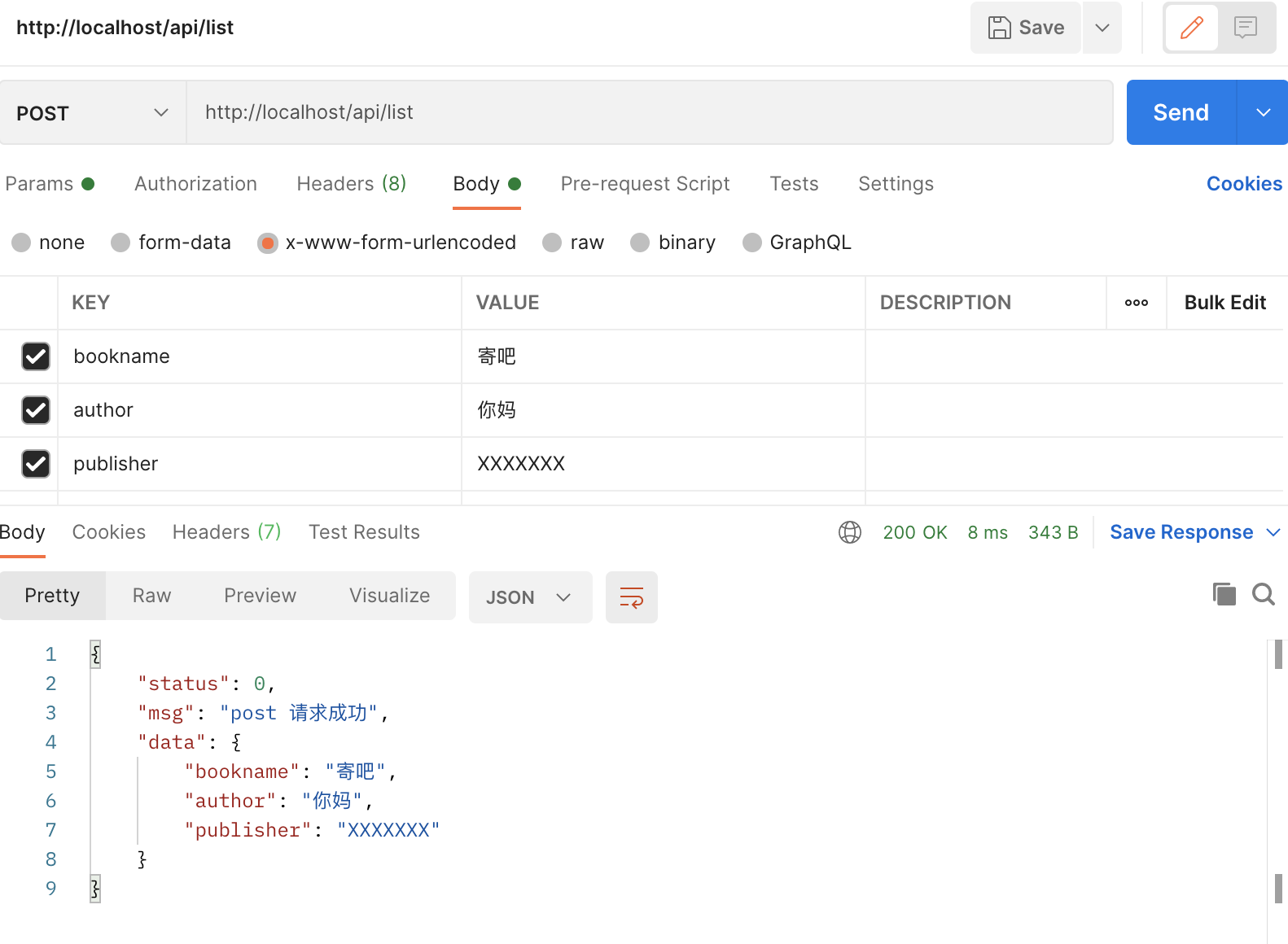Uncheck the author row checkbox
The height and width of the screenshot is (944, 1288).
tap(36, 410)
